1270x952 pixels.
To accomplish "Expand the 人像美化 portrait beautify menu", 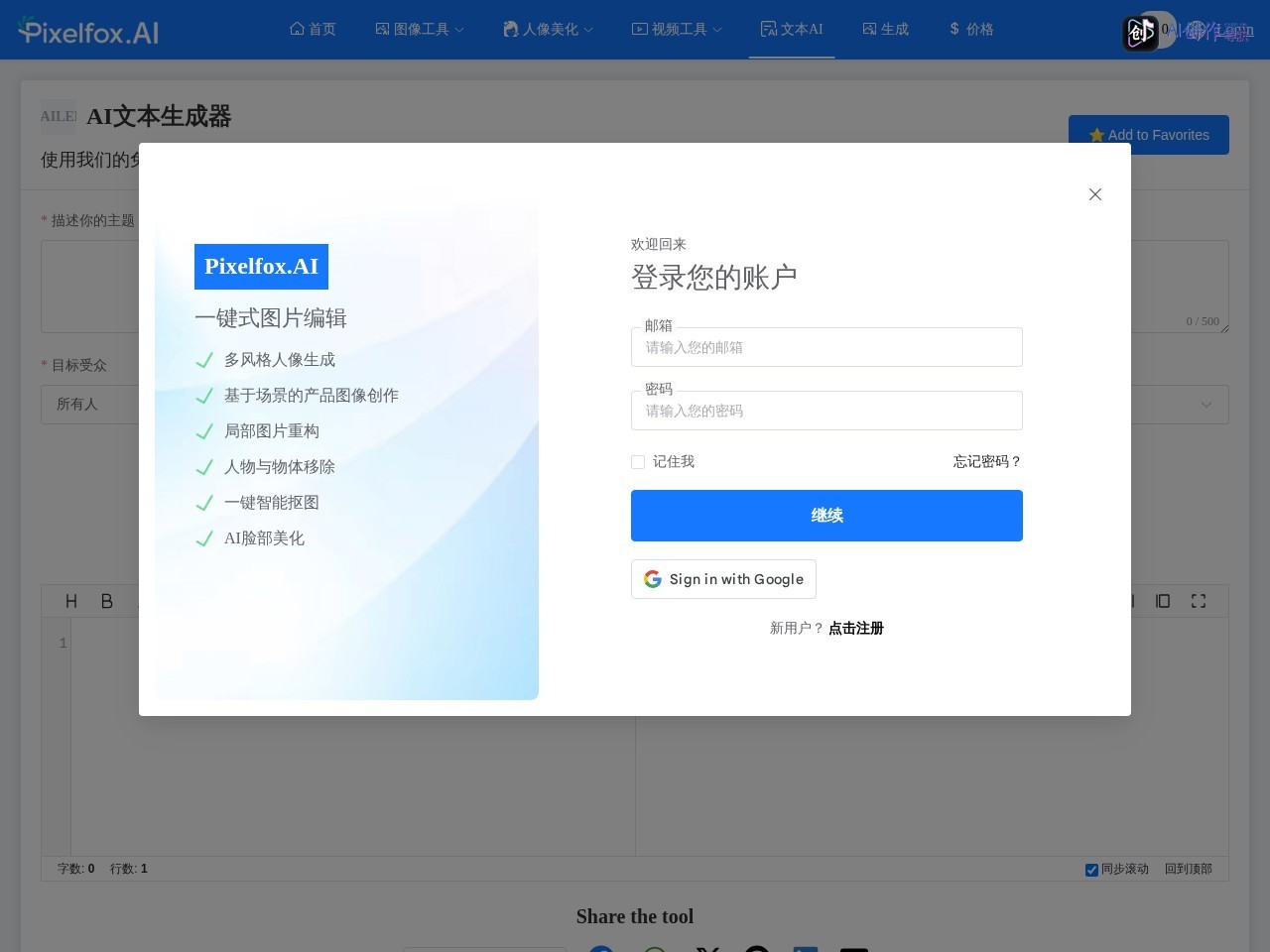I will click(x=548, y=29).
